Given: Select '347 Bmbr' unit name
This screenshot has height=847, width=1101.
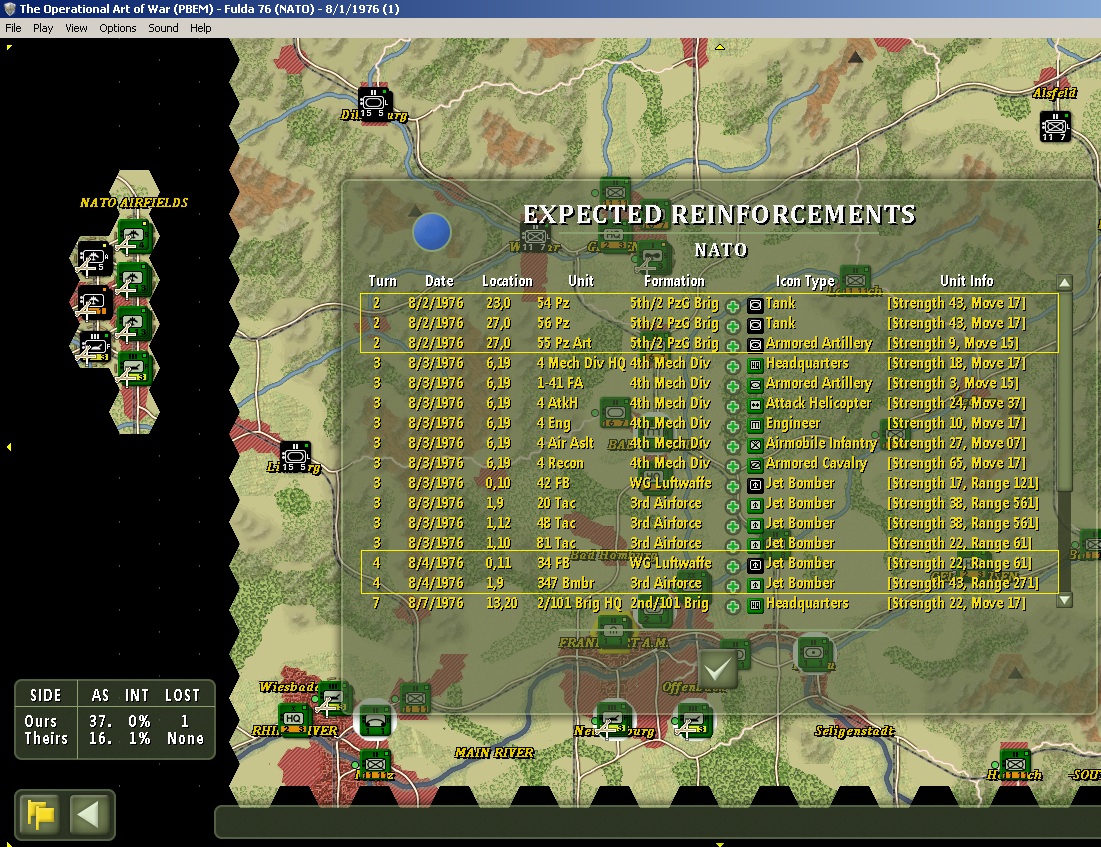Looking at the screenshot, I should click(565, 583).
